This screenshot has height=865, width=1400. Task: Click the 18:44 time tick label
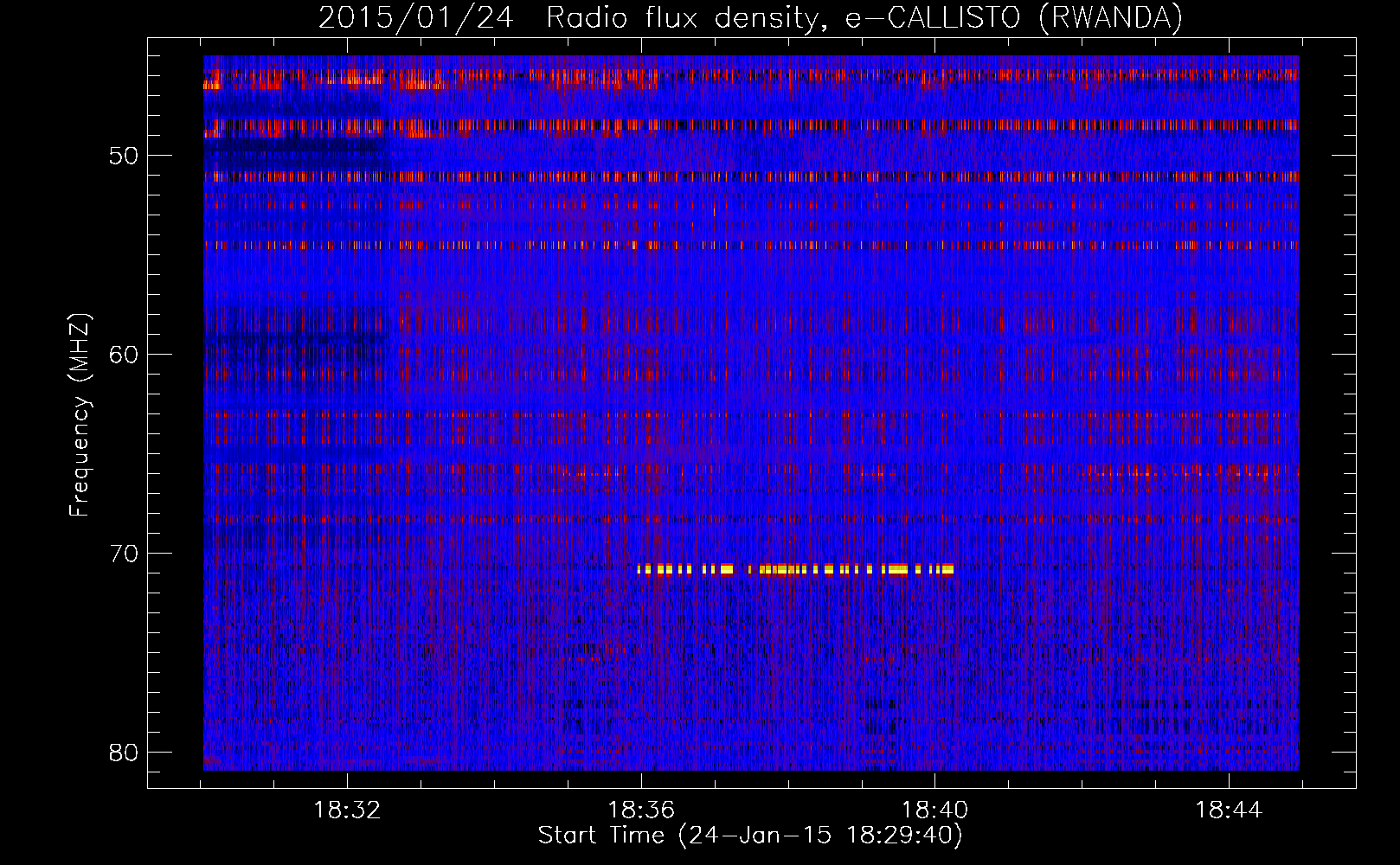1229,811
